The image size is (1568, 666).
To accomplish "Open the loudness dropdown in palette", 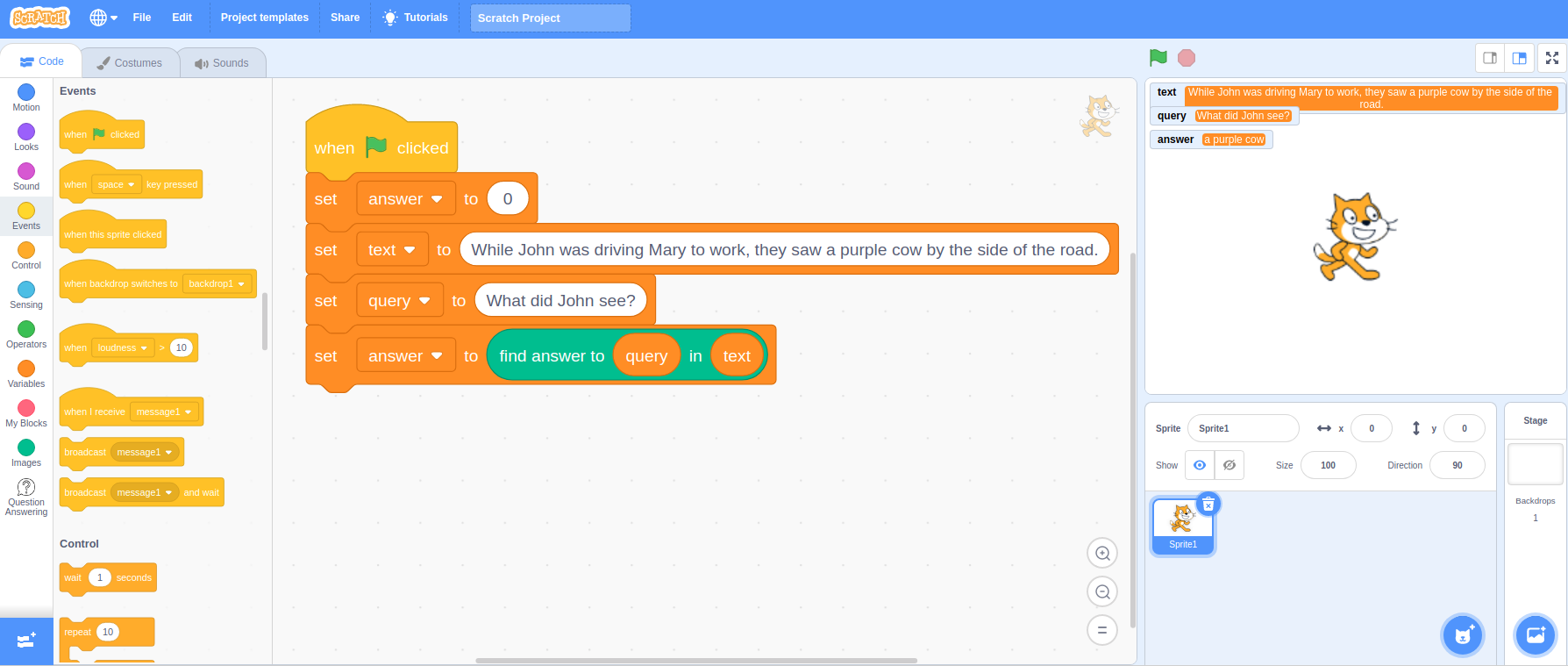I will (123, 347).
